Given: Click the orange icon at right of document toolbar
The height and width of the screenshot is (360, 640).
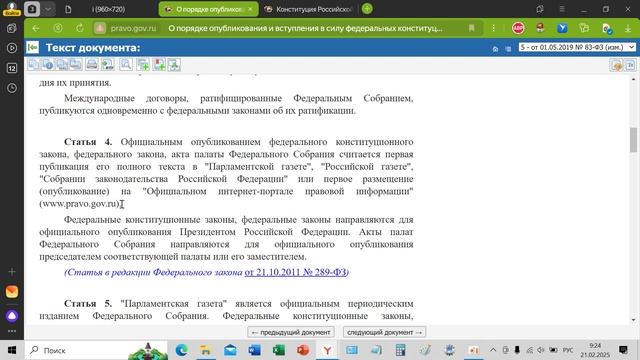Looking at the screenshot, I should coord(616,65).
